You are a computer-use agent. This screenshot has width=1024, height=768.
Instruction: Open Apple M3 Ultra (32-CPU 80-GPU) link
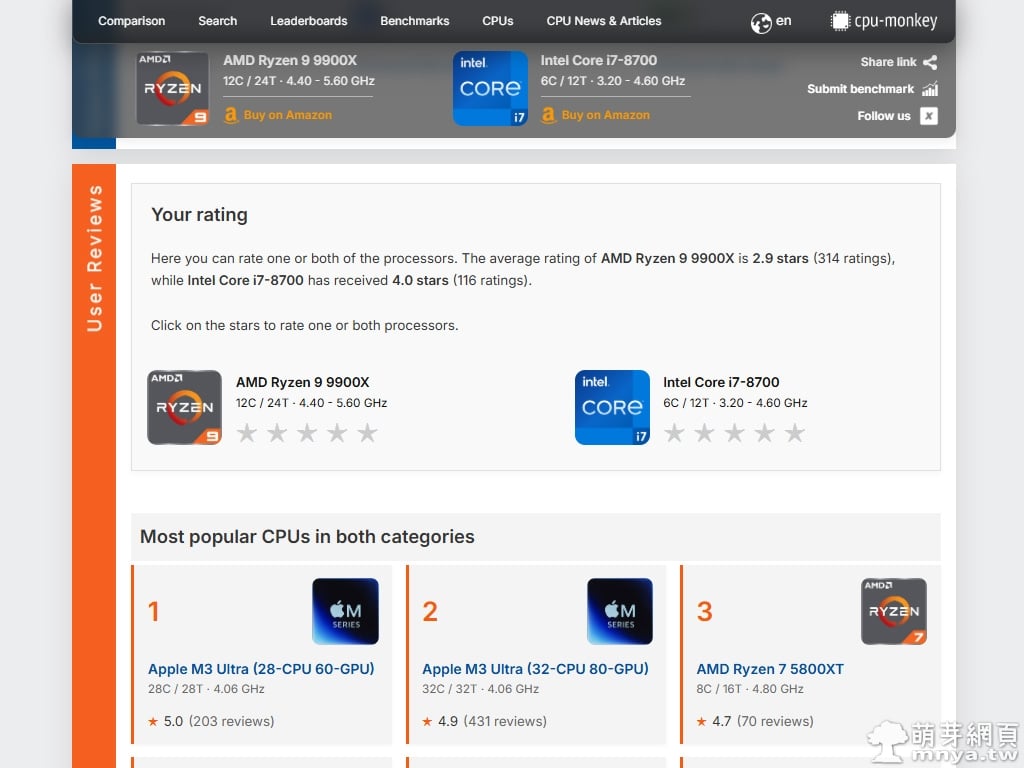coord(535,669)
